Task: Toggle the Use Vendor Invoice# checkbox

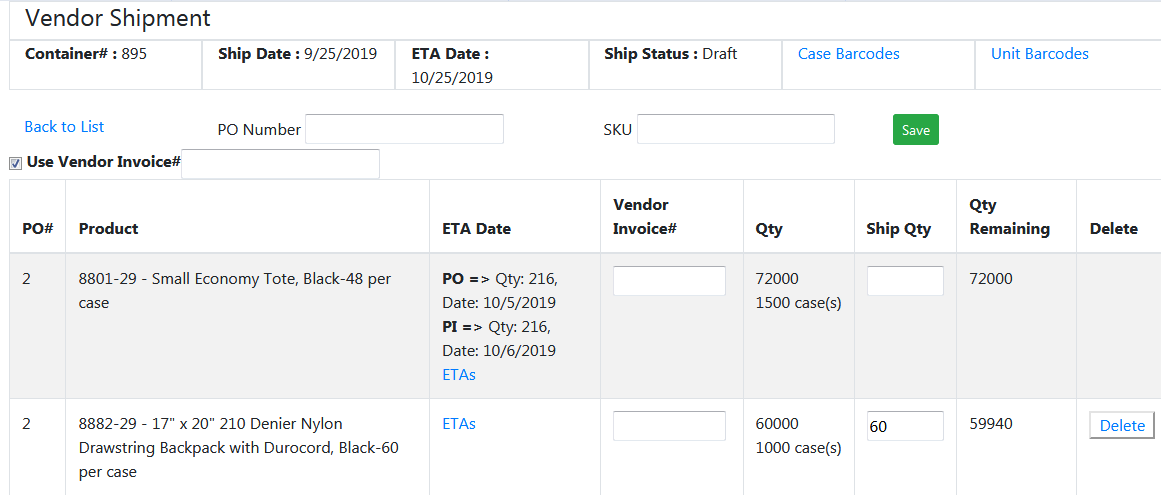Action: pos(15,163)
